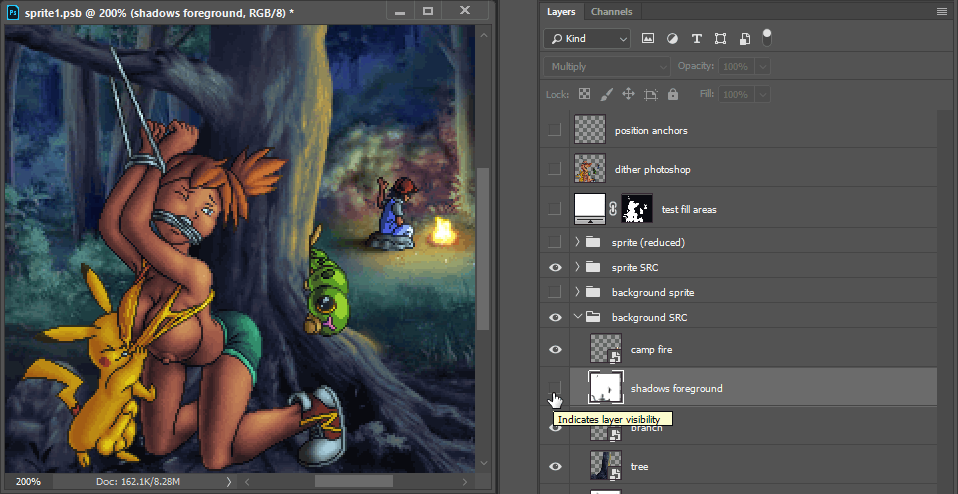The image size is (958, 494).
Task: Collapse the background SRC group
Action: 577,317
